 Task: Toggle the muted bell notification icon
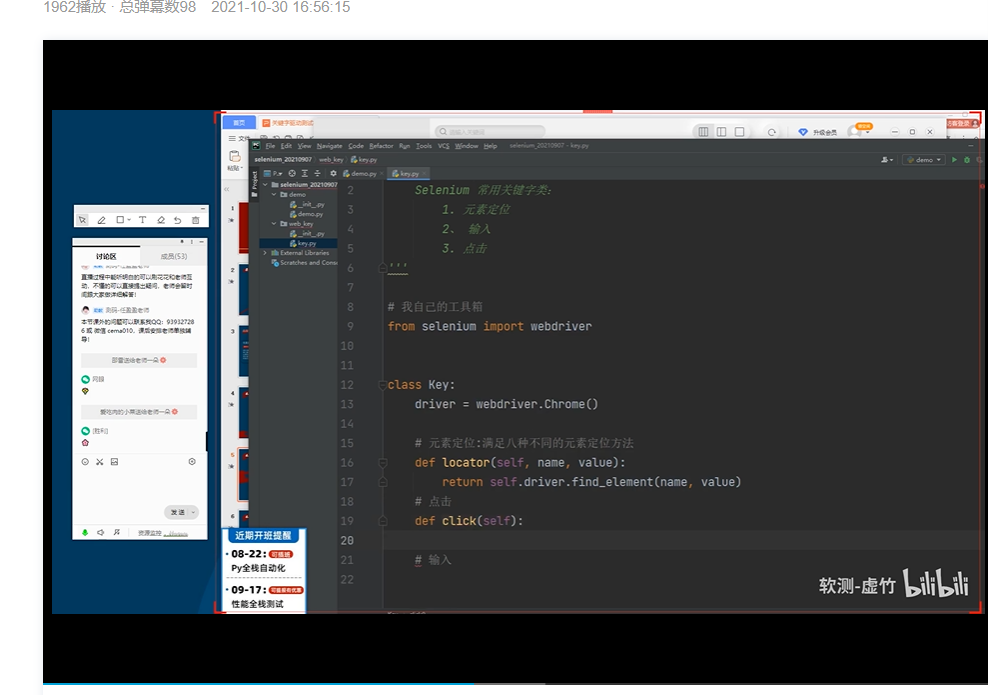point(117,532)
